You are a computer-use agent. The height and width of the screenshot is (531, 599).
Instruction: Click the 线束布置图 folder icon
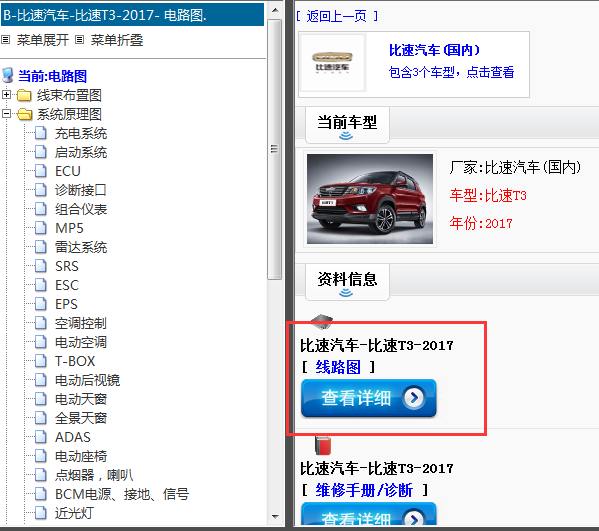pos(24,95)
